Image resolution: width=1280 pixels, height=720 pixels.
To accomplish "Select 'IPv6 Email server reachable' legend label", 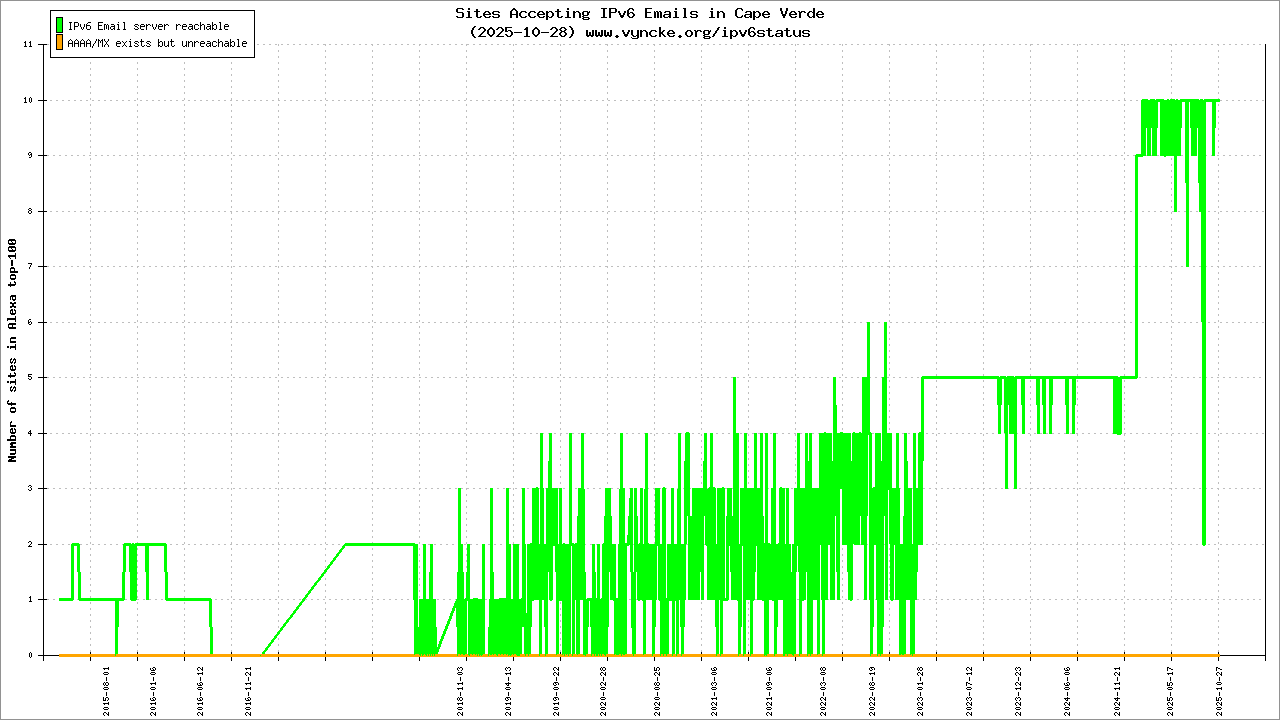I will 148,26.
